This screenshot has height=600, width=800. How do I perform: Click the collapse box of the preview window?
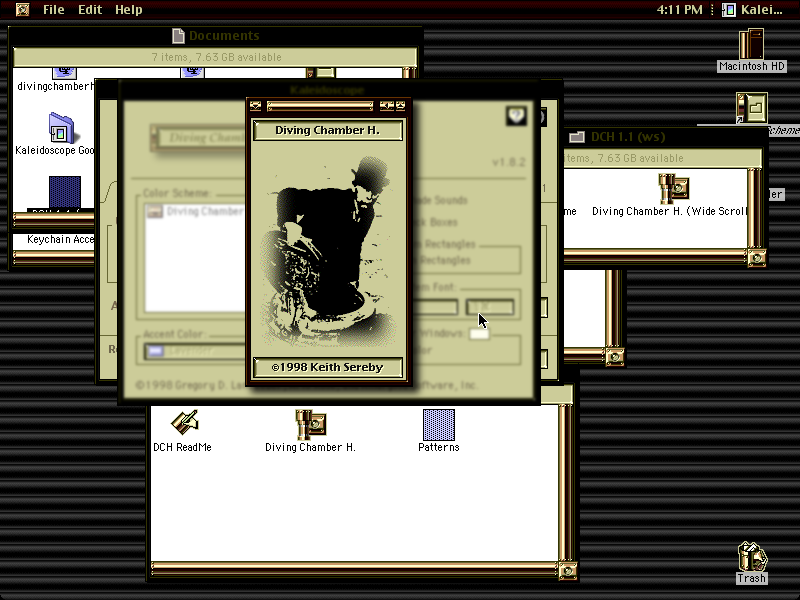(401, 106)
